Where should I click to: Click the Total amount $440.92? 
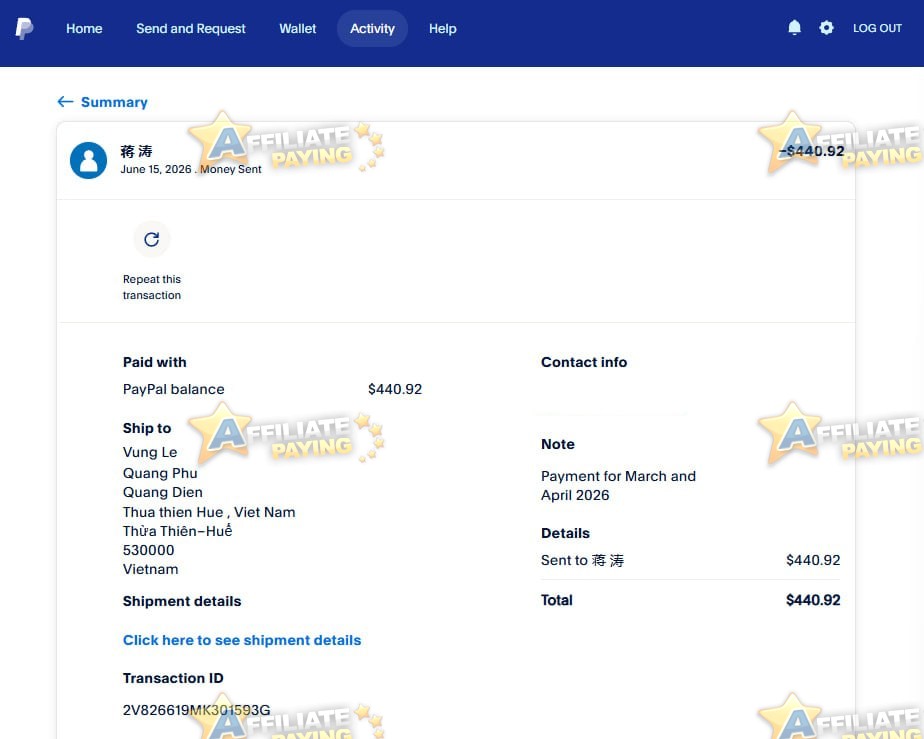(x=813, y=600)
